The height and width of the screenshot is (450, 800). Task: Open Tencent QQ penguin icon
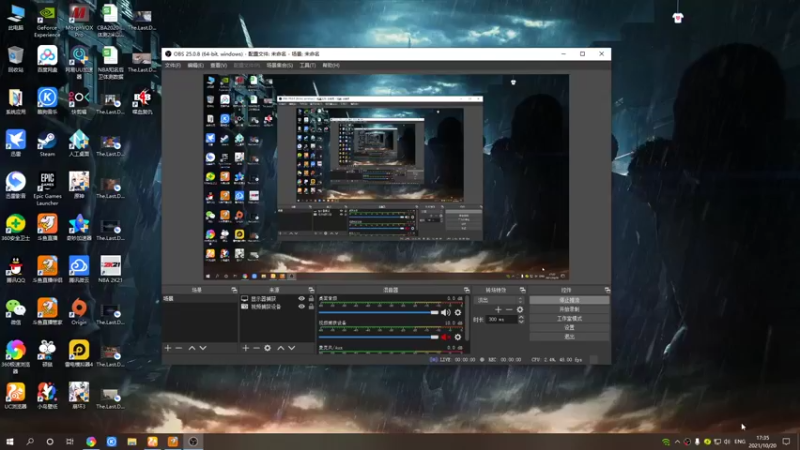tap(15, 269)
